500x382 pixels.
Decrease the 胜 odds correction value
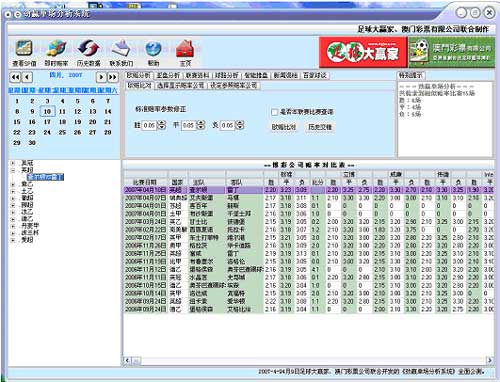click(x=162, y=127)
